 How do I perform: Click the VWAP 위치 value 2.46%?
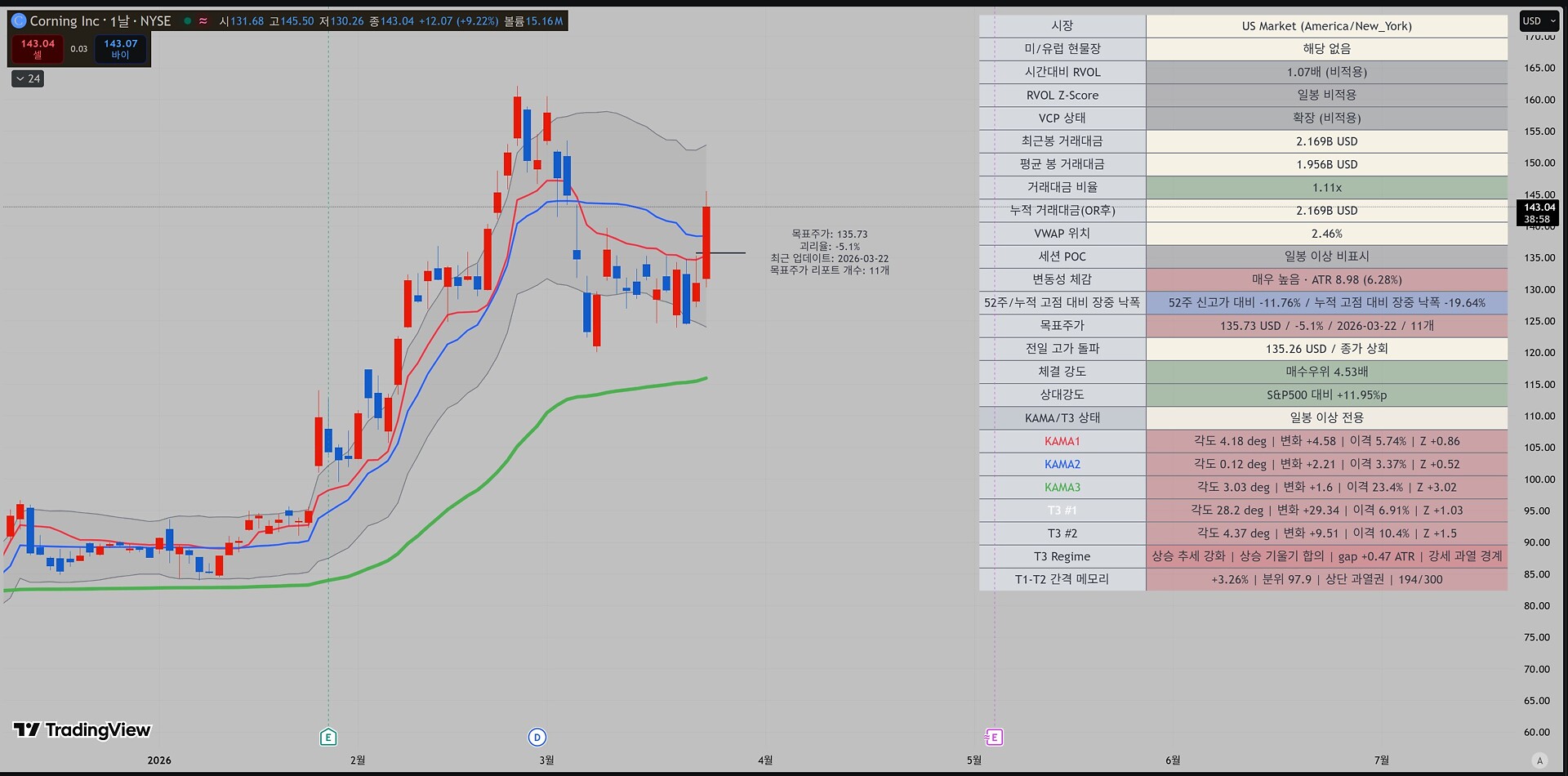(x=1326, y=234)
